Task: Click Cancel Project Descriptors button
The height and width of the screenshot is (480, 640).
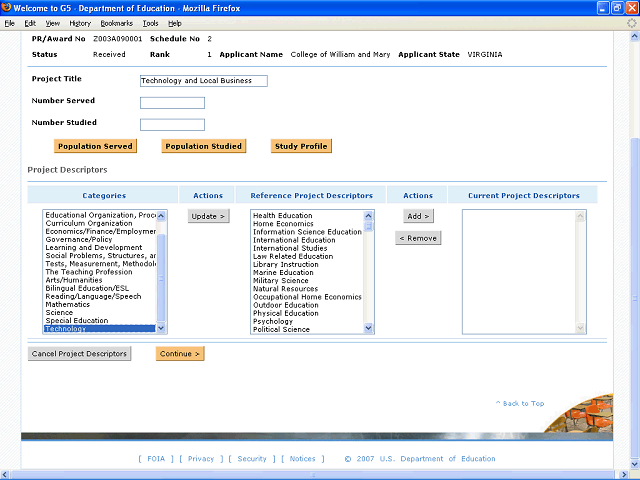Action: tap(79, 354)
